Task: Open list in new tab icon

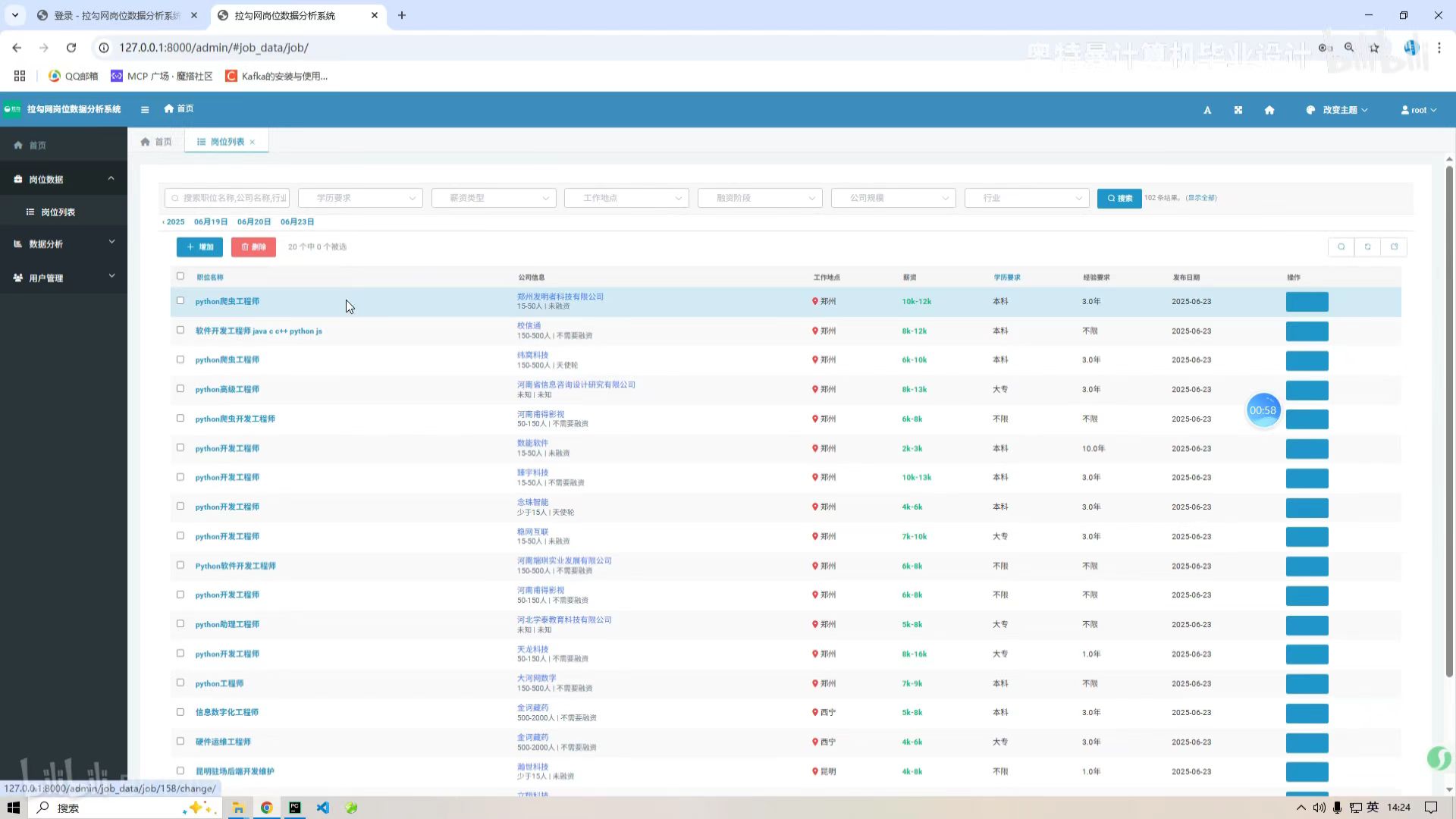Action: coord(1395,247)
